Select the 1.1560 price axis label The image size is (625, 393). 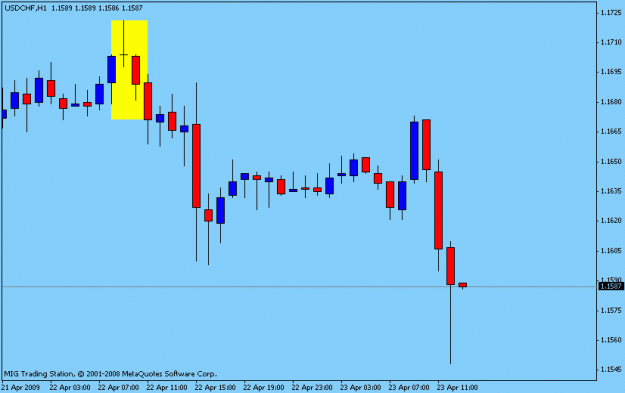click(611, 340)
